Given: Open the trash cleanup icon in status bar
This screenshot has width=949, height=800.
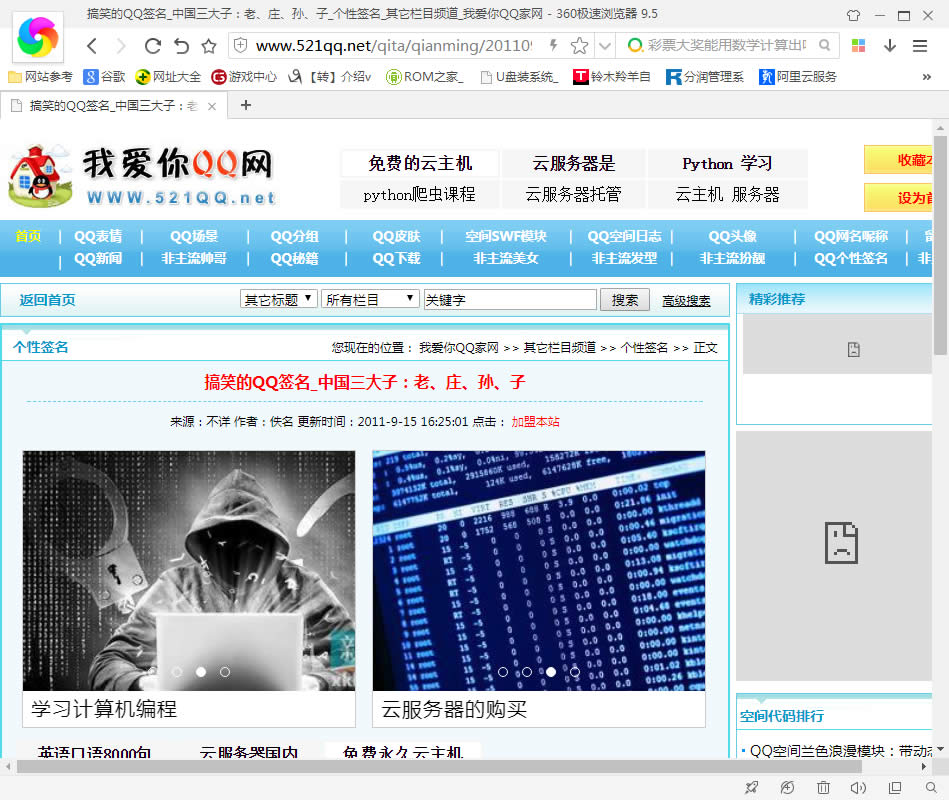Looking at the screenshot, I should pyautogui.click(x=823, y=788).
